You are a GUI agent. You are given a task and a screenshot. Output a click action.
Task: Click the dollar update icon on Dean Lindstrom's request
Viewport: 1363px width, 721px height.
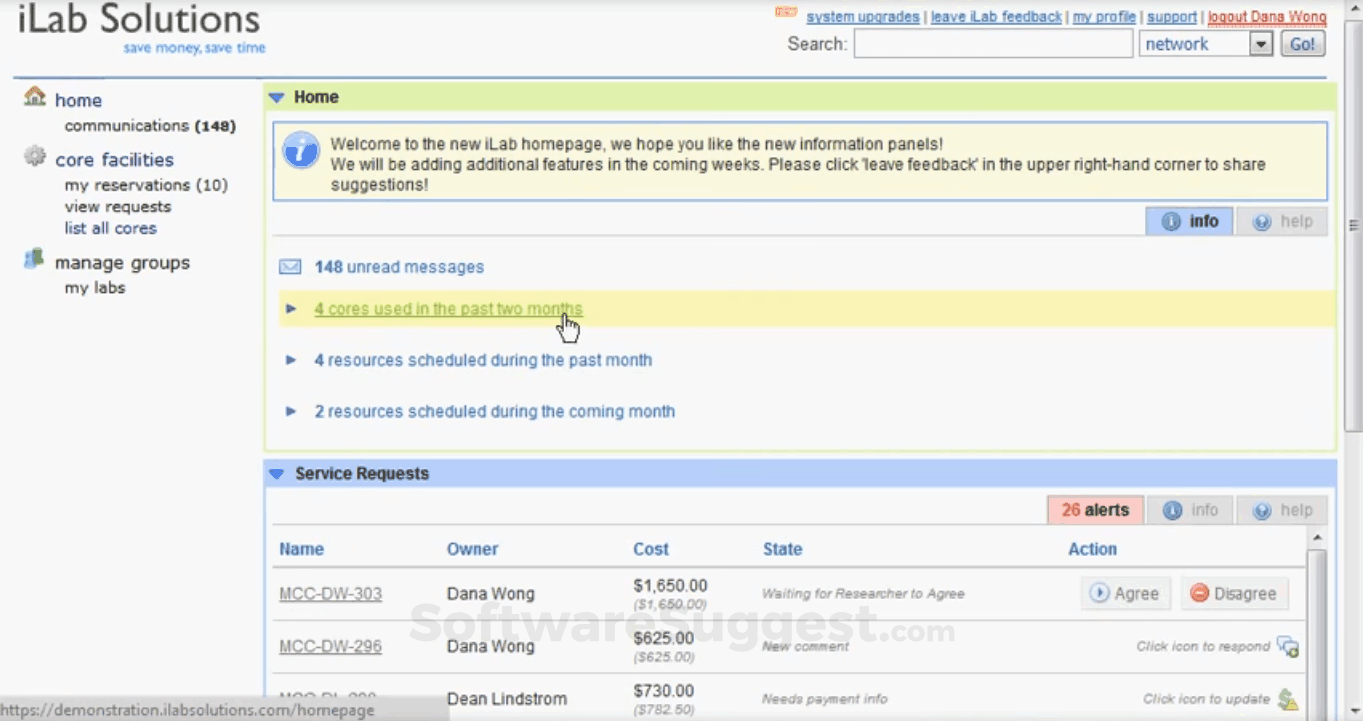1288,698
